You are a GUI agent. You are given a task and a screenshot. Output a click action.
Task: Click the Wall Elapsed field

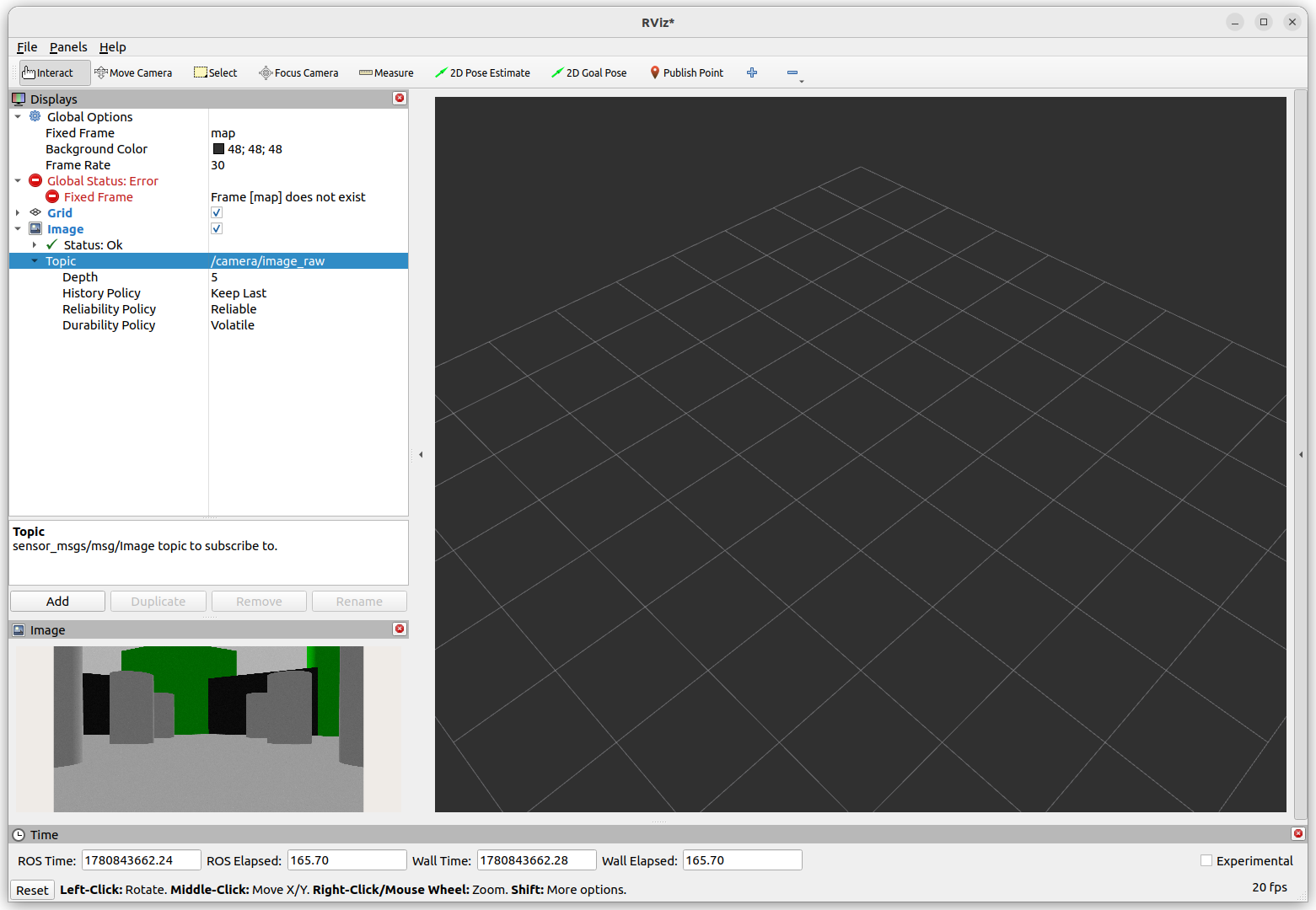pos(742,860)
